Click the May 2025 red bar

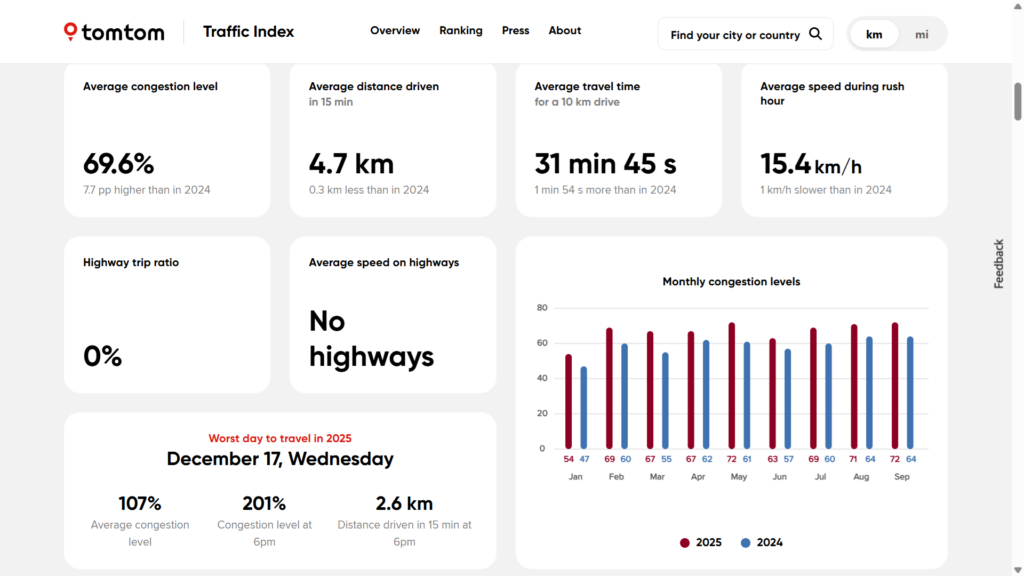(732, 386)
